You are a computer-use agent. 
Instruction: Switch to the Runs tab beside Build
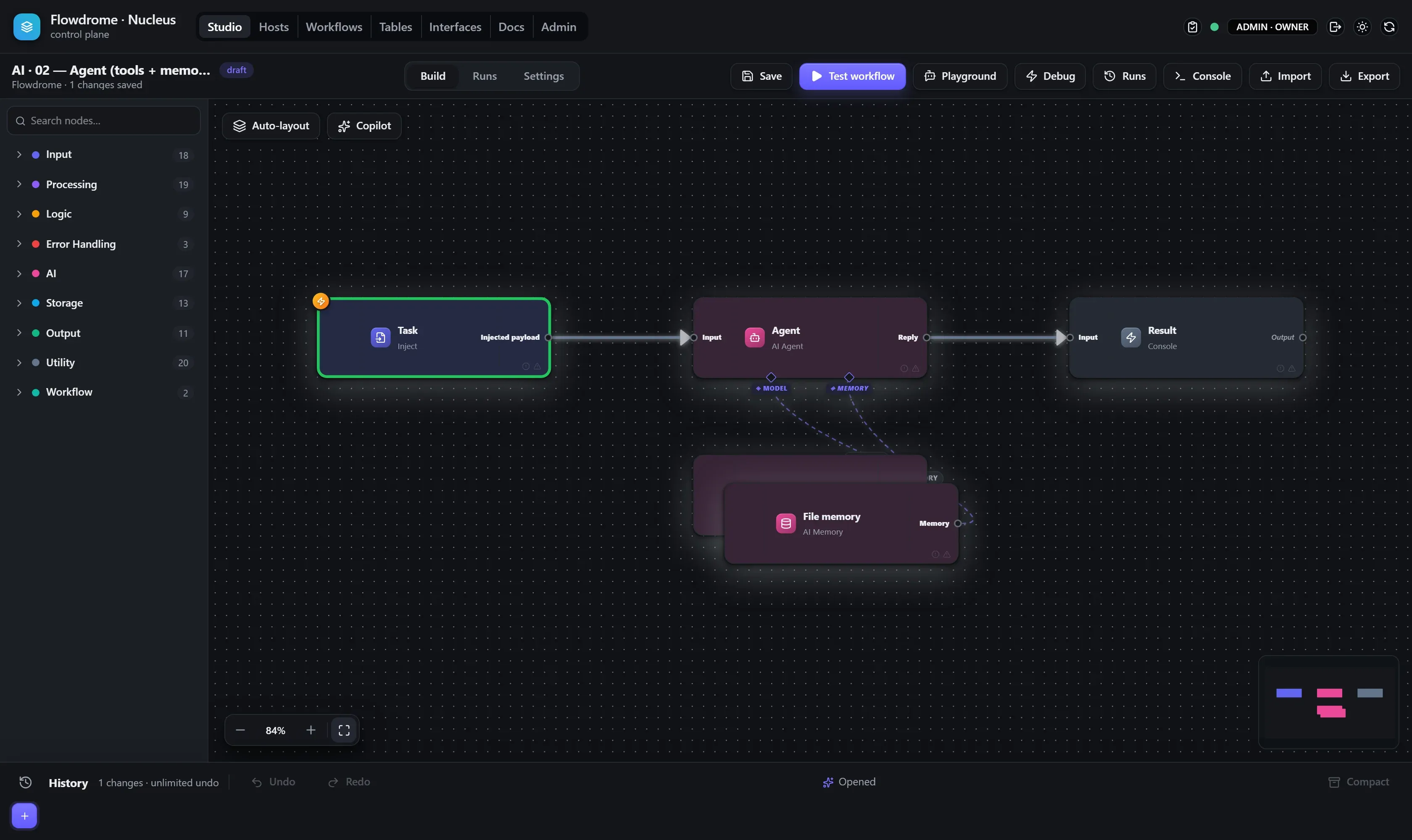pos(484,76)
